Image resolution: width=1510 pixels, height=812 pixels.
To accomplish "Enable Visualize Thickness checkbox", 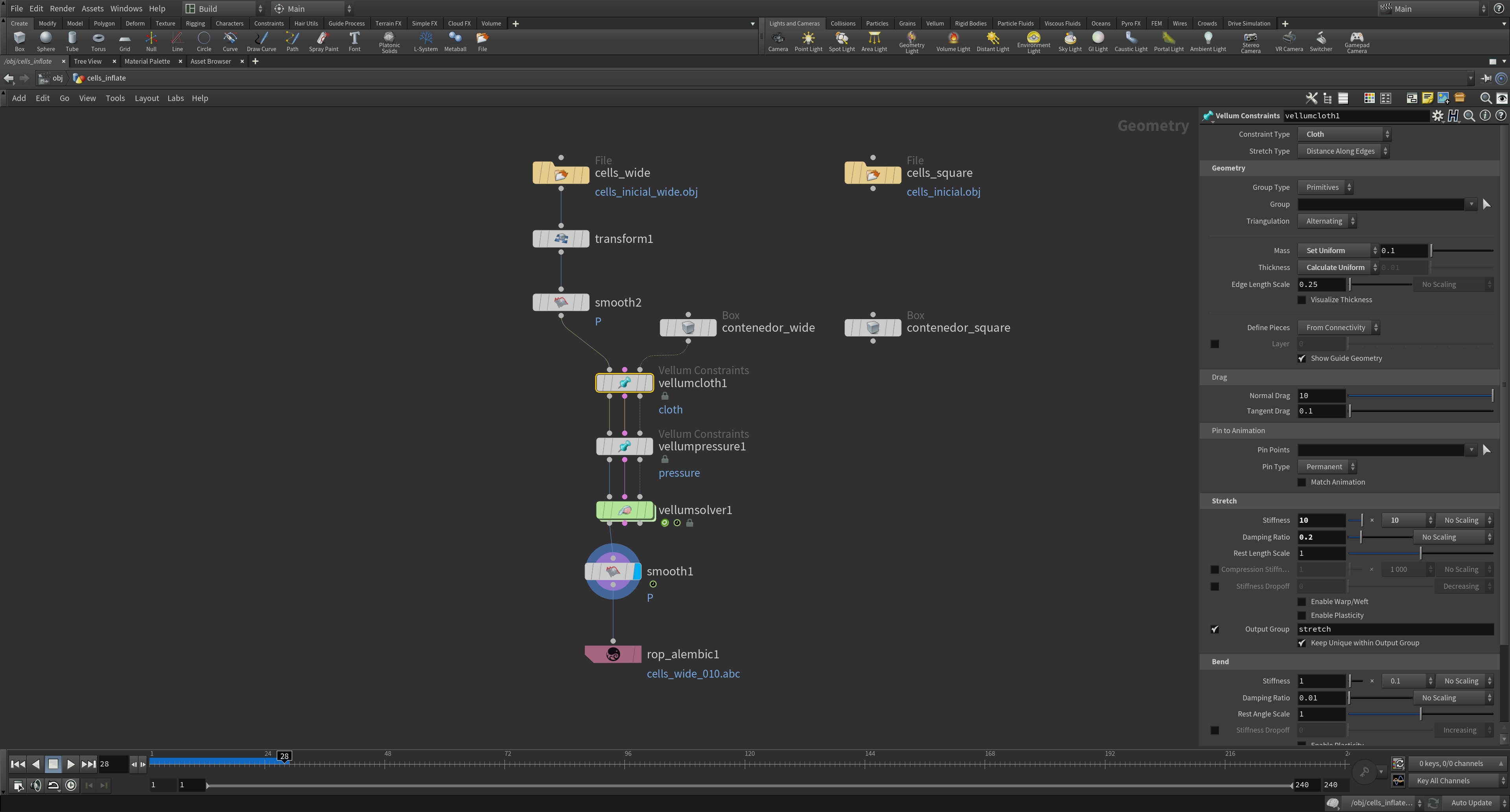I will click(1302, 300).
